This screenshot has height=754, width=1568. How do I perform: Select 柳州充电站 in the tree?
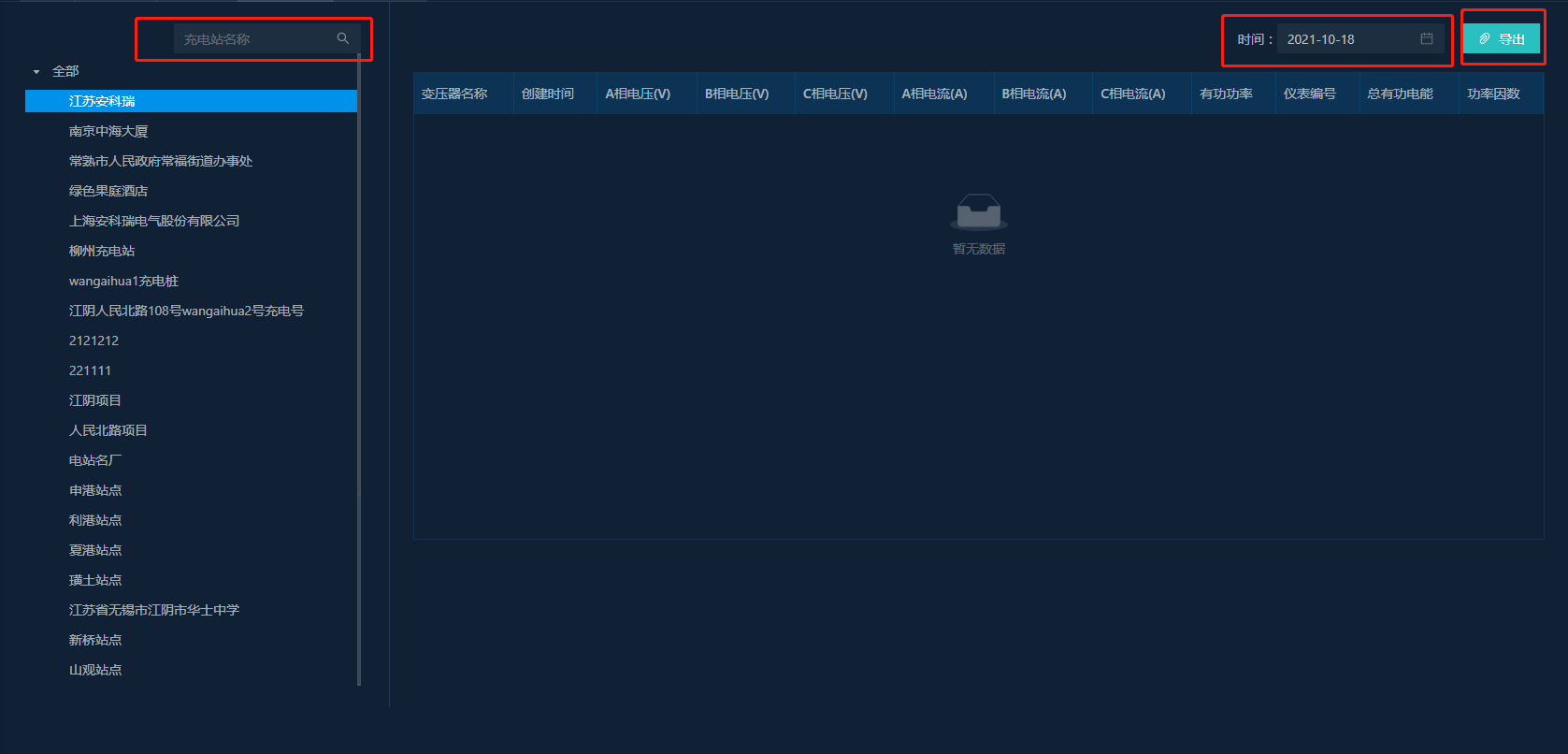coord(102,251)
